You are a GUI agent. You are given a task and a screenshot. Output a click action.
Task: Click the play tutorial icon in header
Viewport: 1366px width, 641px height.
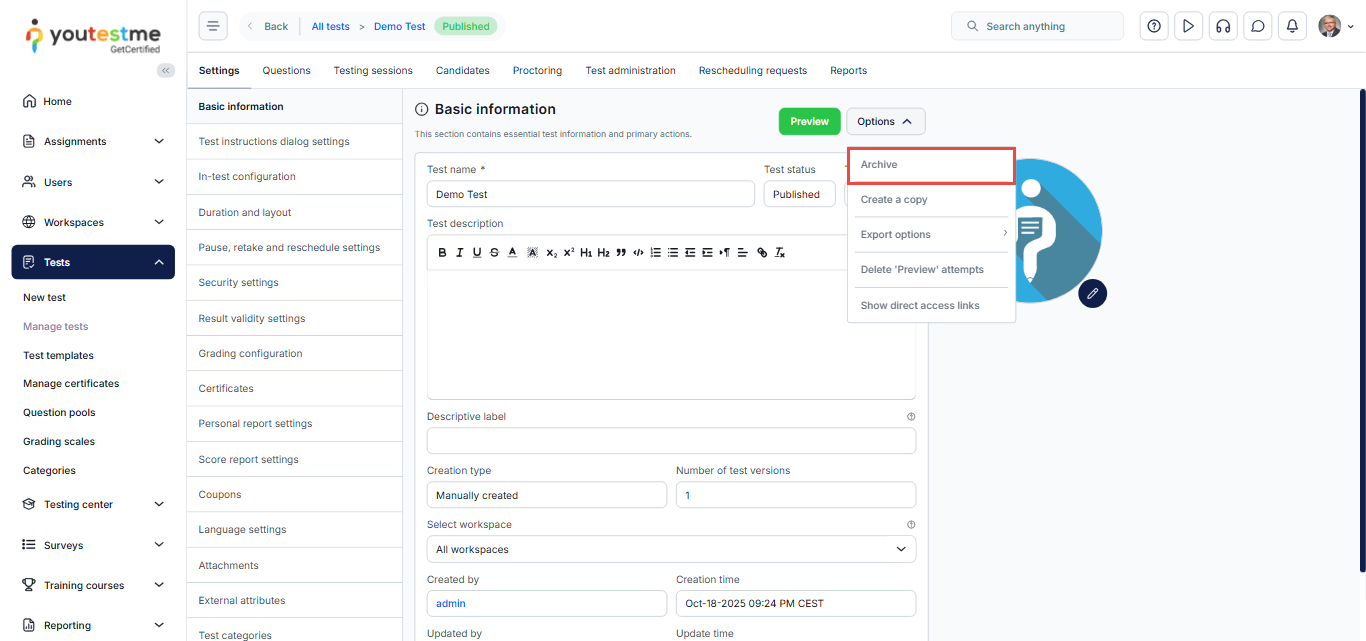pyautogui.click(x=1188, y=27)
